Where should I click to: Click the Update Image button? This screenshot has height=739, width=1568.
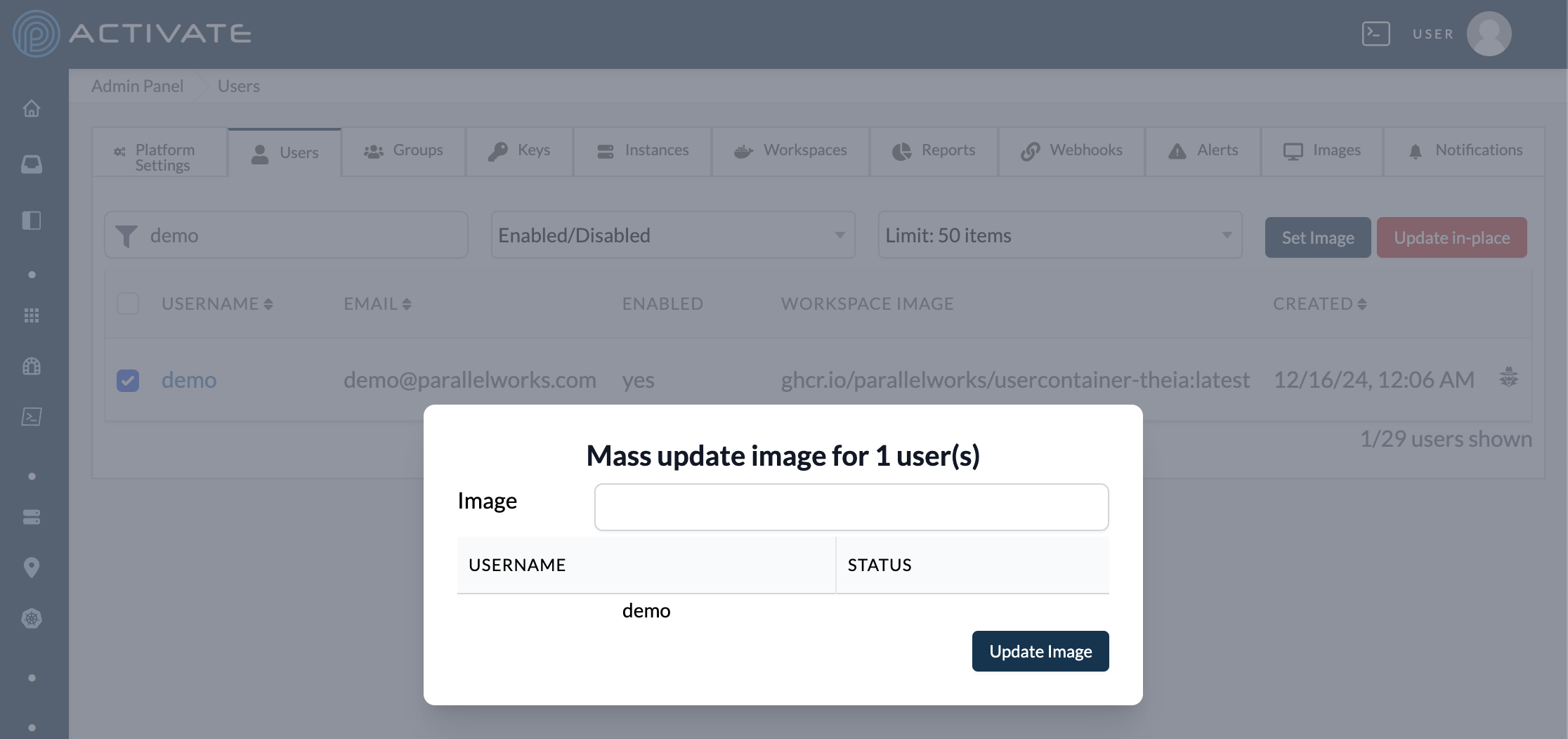(1040, 651)
